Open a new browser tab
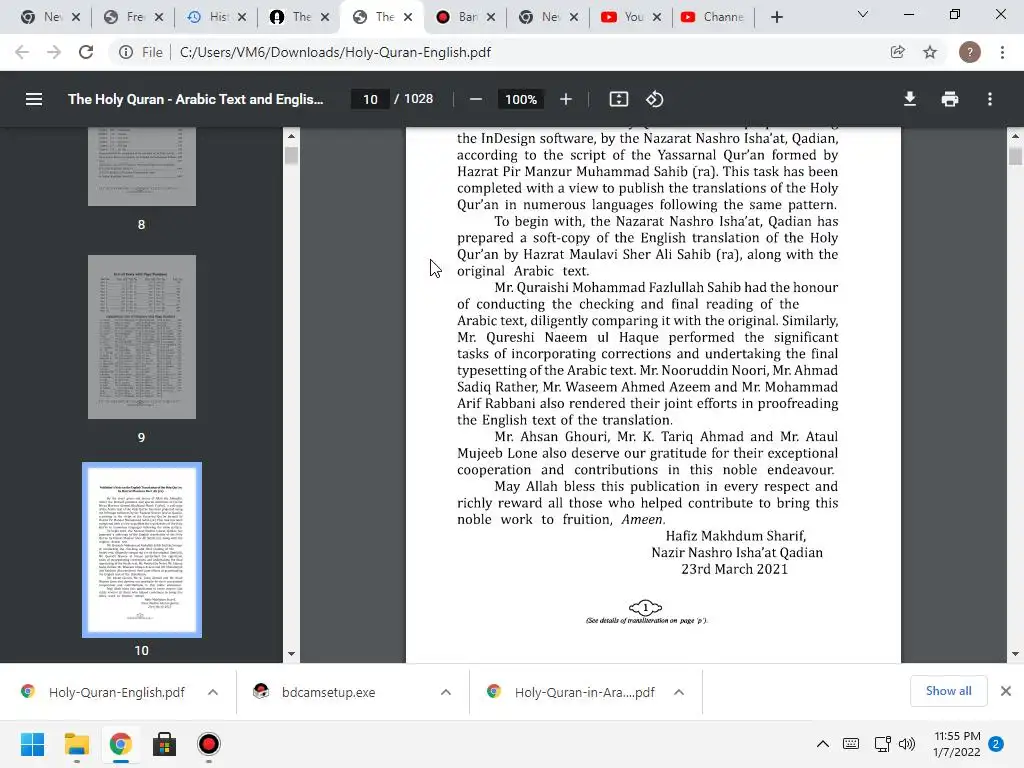The width and height of the screenshot is (1024, 768). pos(776,17)
